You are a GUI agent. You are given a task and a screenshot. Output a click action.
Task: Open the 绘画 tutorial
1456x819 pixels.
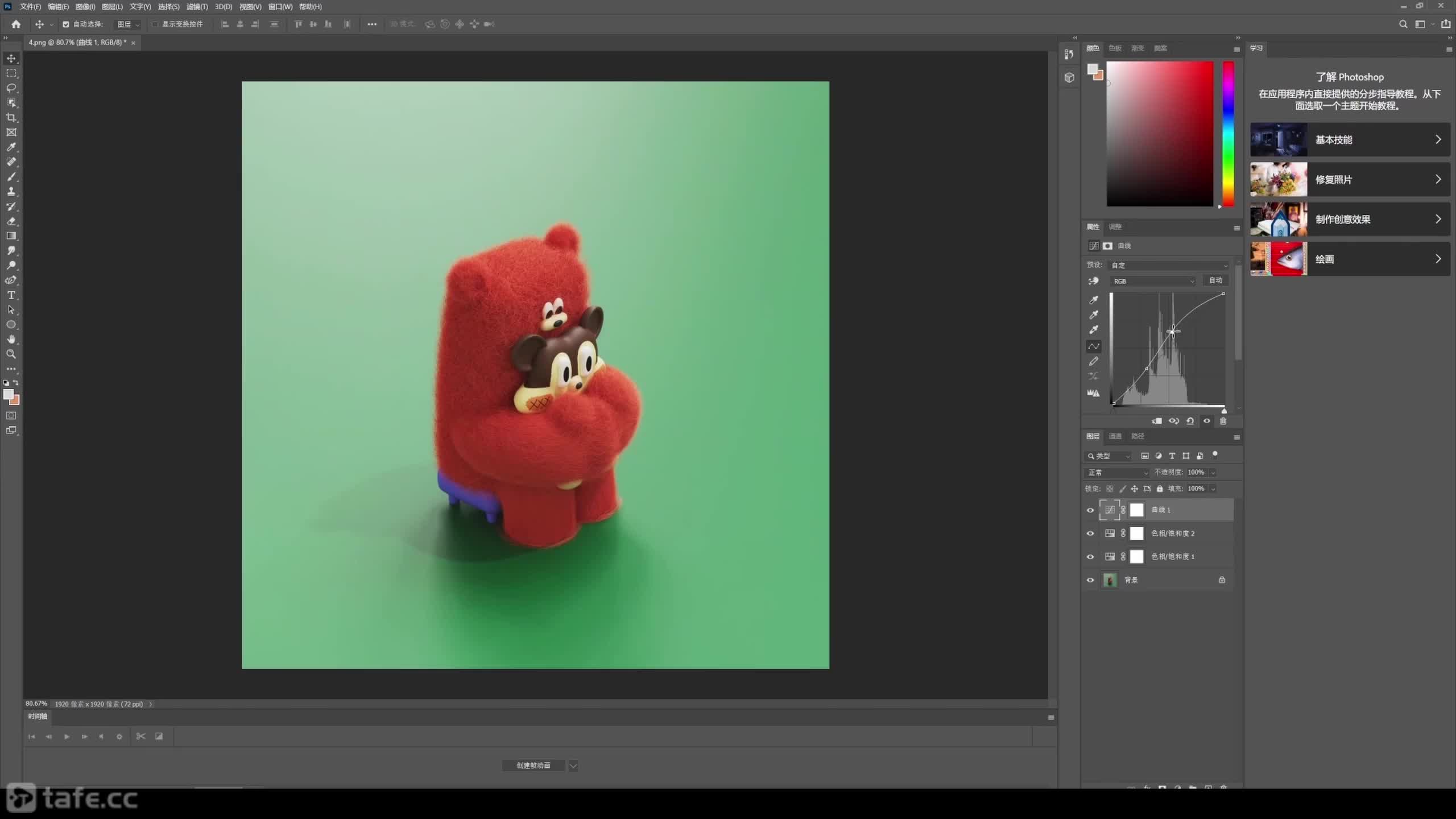click(x=1350, y=259)
